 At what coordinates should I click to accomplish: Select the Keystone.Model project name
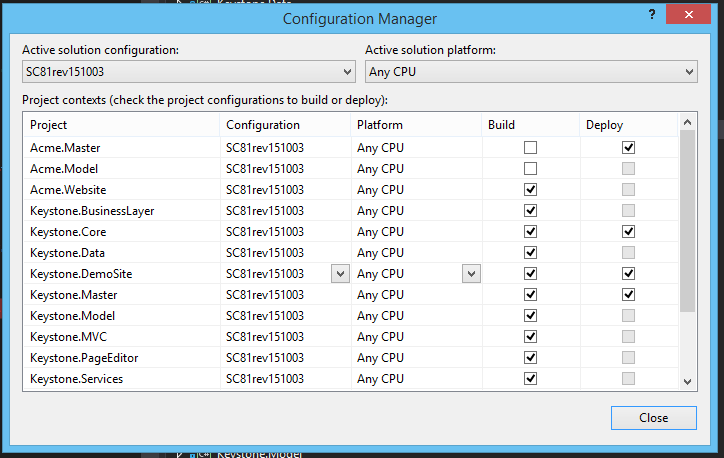72,316
